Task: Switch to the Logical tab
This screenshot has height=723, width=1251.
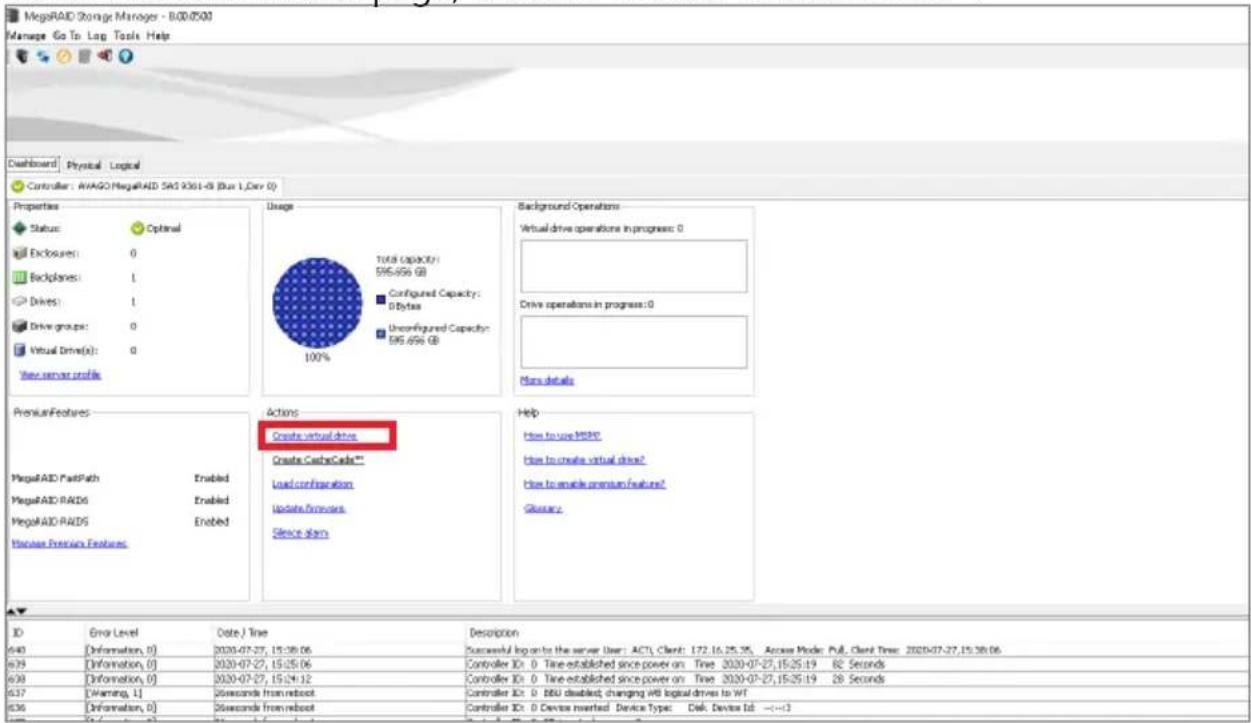Action: coord(125,164)
